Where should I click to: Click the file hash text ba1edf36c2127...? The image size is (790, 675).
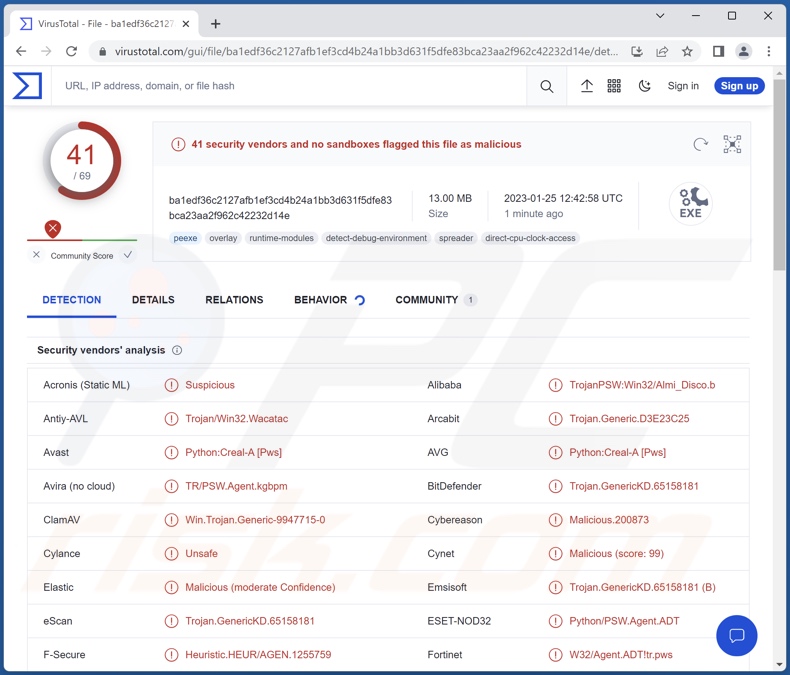click(x=280, y=208)
